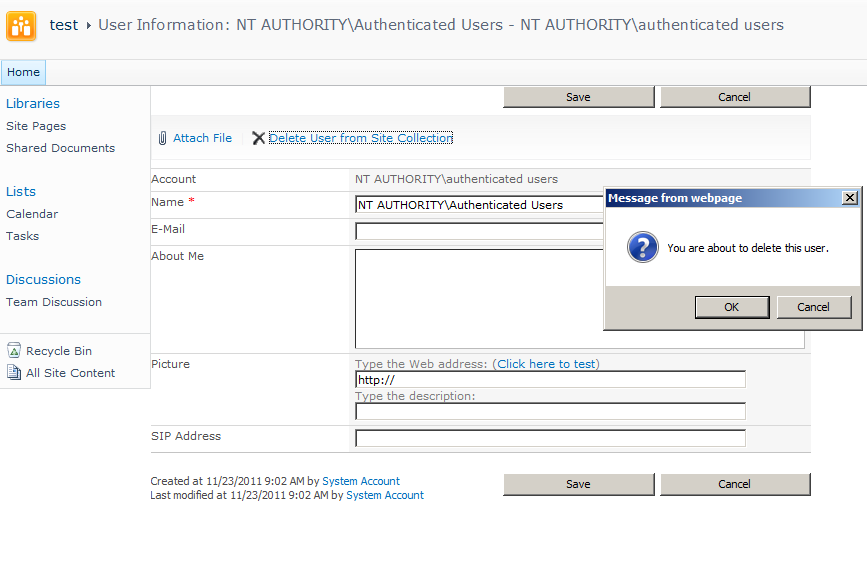The width and height of the screenshot is (867, 565).
Task: Close the Message from webpage dialog
Action: [850, 198]
